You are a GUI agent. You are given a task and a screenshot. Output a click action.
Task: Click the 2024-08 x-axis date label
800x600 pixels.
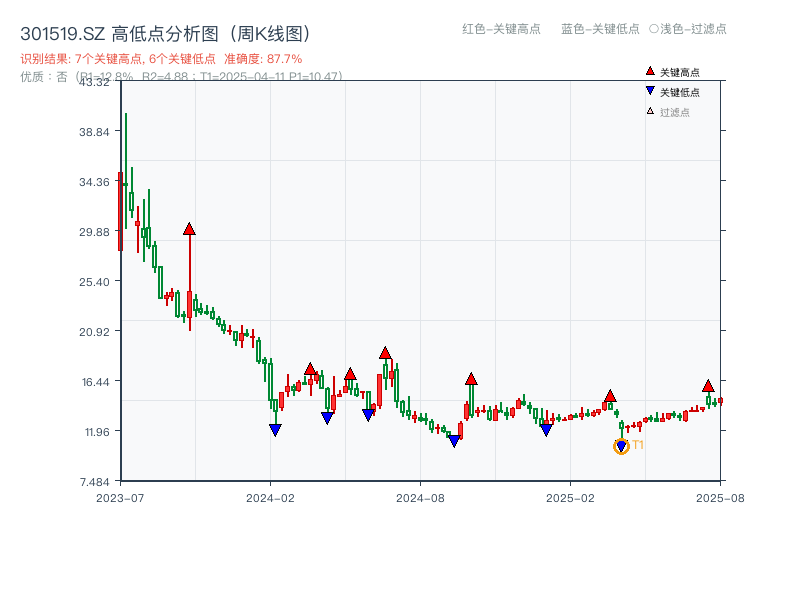click(x=421, y=496)
